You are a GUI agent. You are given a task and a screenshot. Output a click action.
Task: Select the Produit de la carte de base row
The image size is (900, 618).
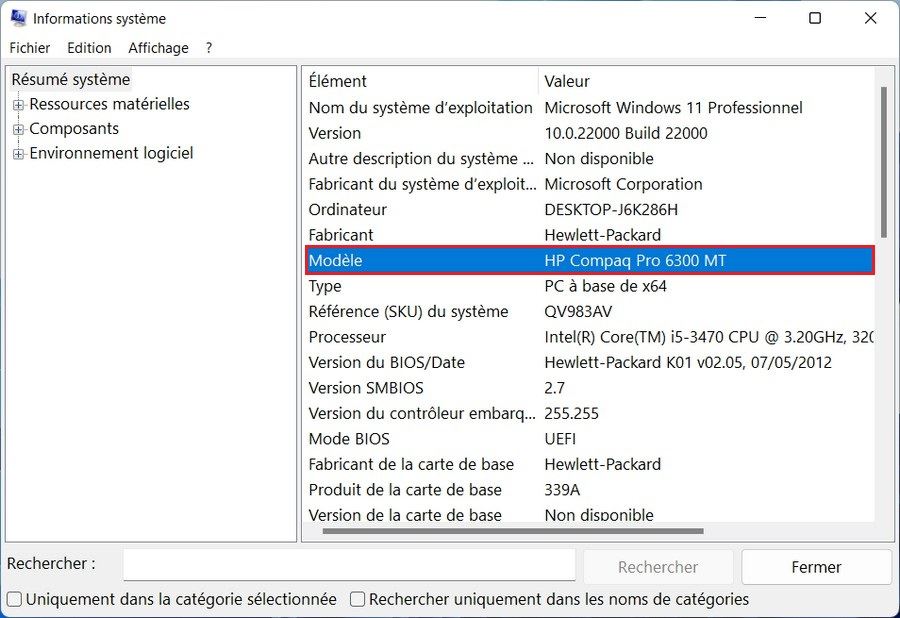(589, 489)
